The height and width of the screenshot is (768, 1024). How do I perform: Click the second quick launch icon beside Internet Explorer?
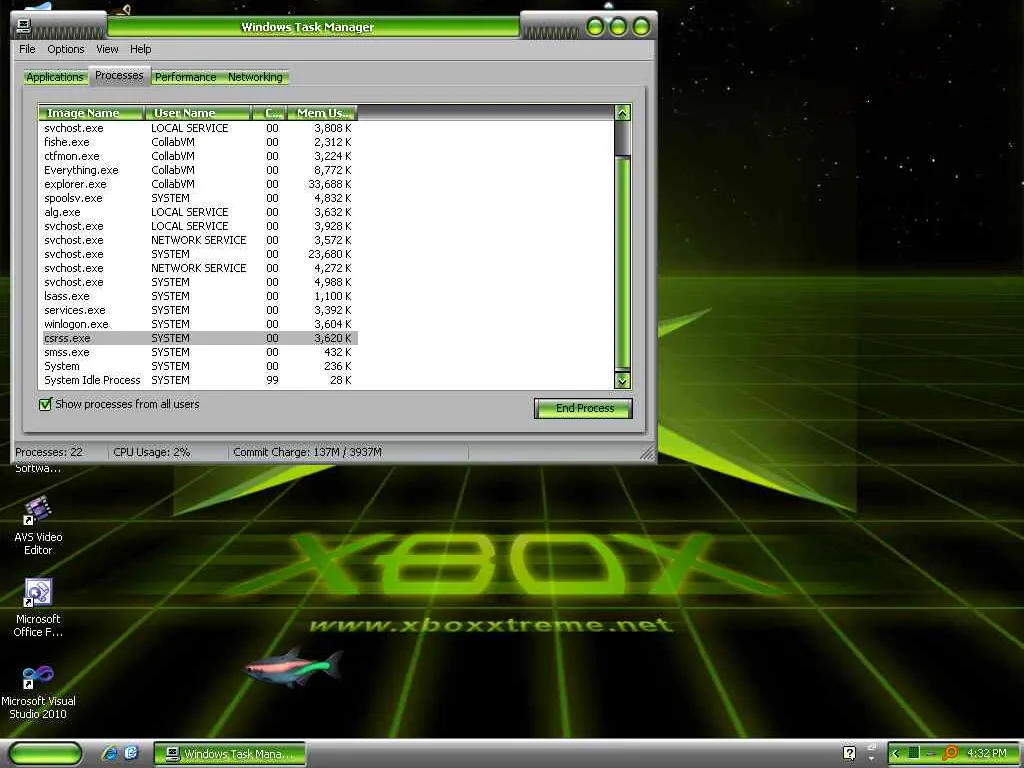click(131, 753)
